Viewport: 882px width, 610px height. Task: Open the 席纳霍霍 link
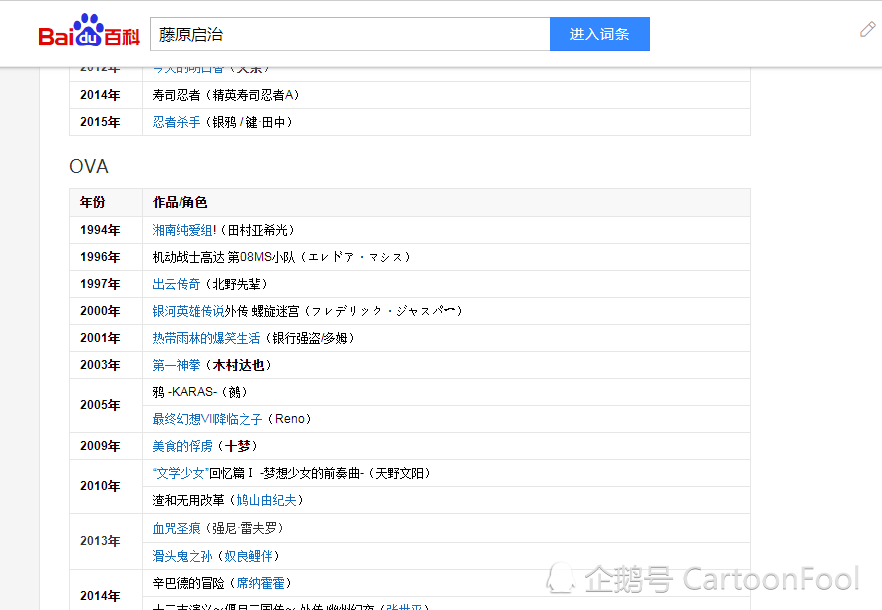260,584
